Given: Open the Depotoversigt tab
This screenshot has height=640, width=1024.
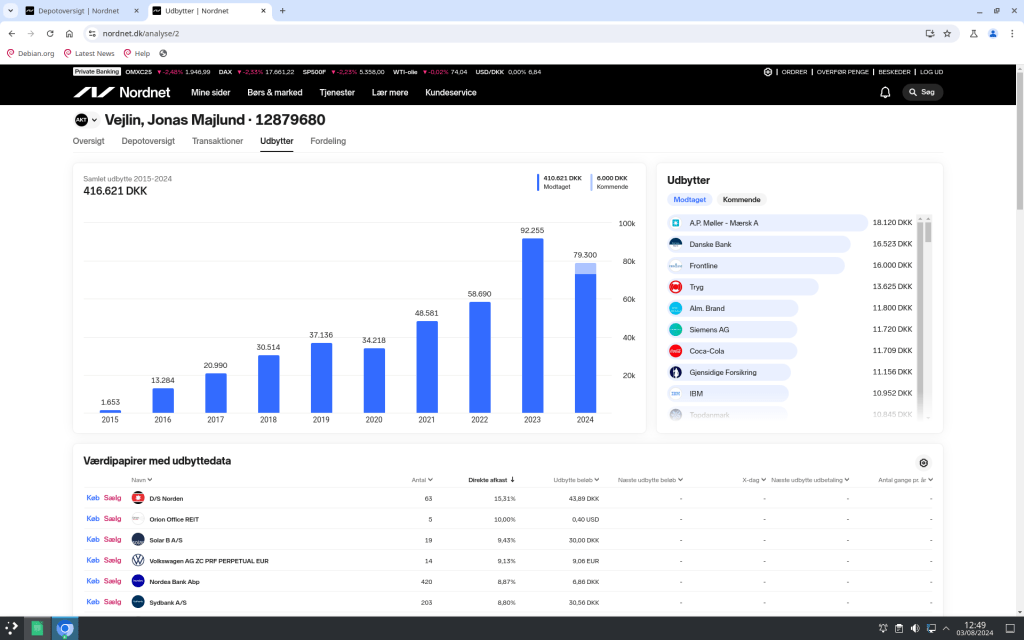Looking at the screenshot, I should tap(148, 141).
